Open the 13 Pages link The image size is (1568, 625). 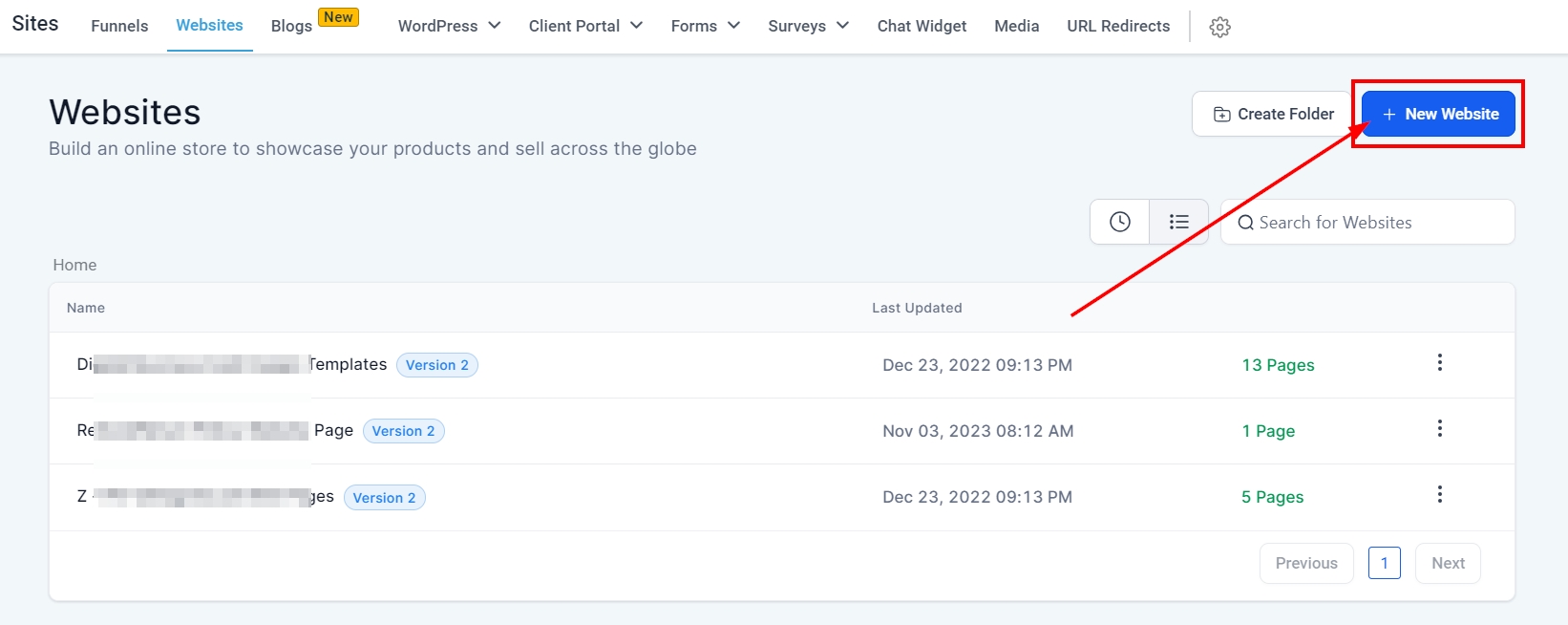tap(1278, 365)
